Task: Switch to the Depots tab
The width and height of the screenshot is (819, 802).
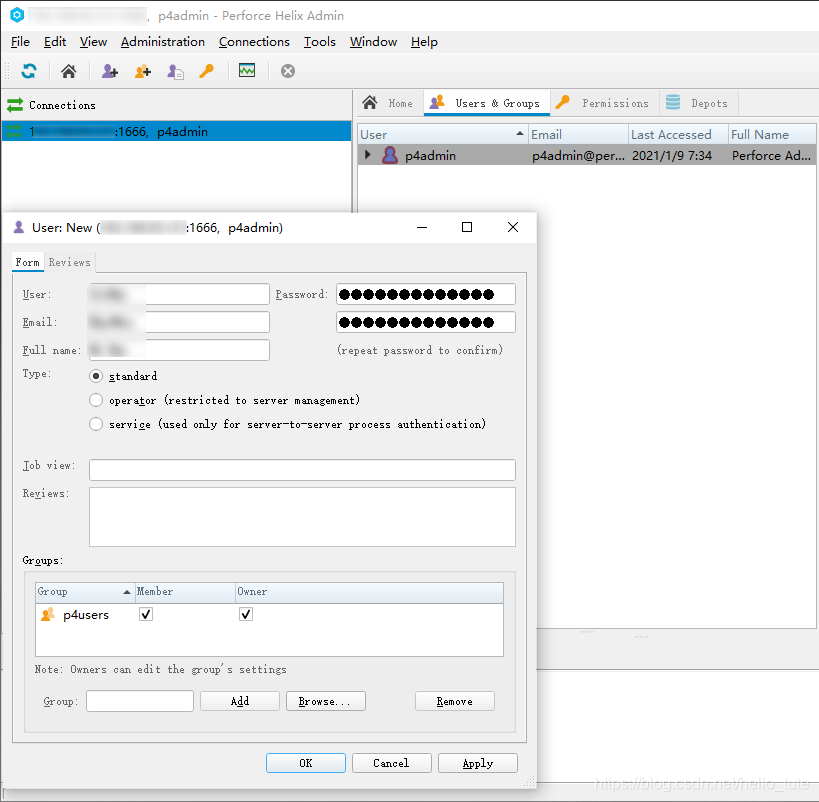Action: pyautogui.click(x=699, y=103)
